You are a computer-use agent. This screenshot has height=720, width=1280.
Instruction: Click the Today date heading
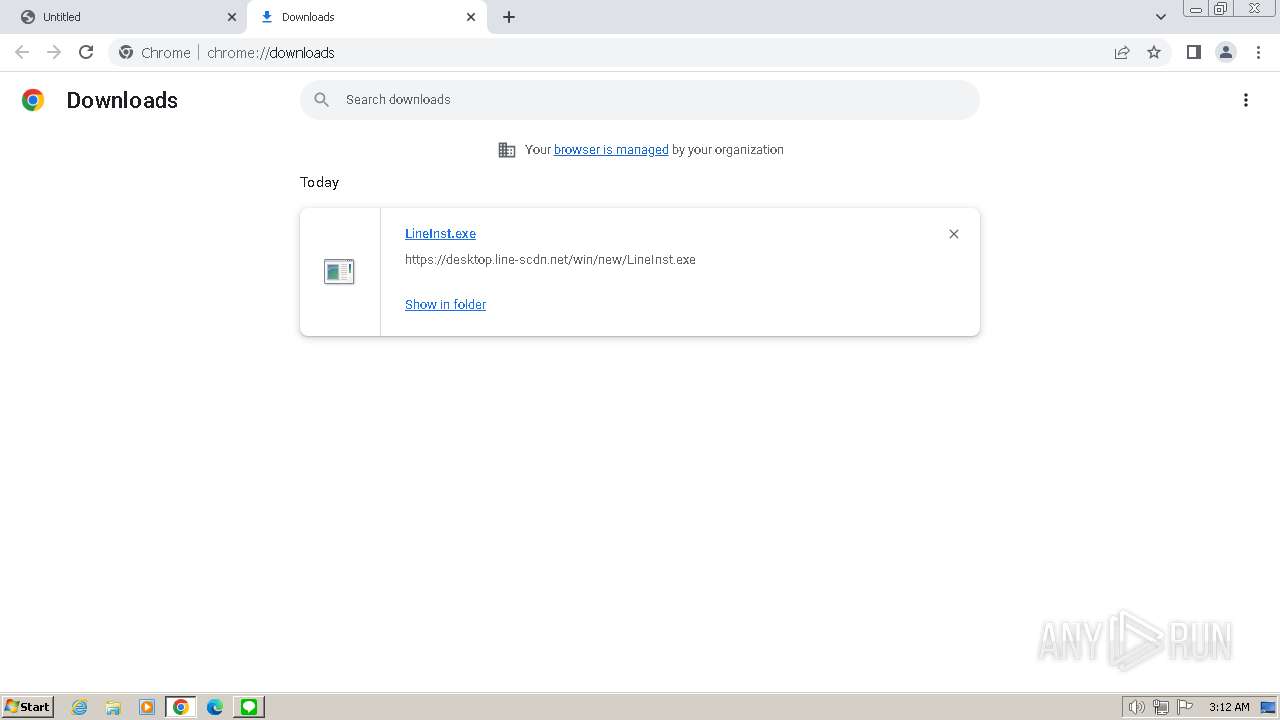click(x=319, y=182)
